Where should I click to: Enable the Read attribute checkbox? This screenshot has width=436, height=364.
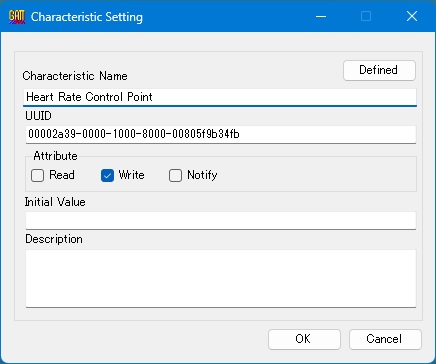[37, 175]
